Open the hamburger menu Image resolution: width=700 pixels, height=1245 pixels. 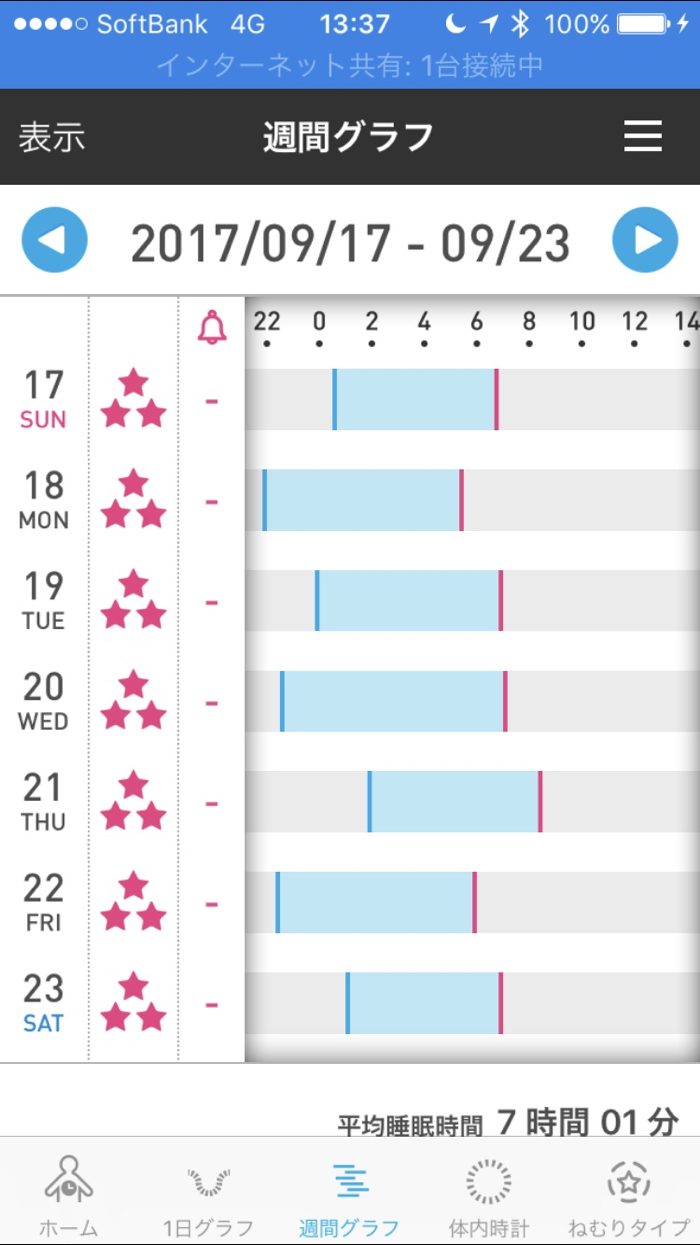pyautogui.click(x=643, y=137)
